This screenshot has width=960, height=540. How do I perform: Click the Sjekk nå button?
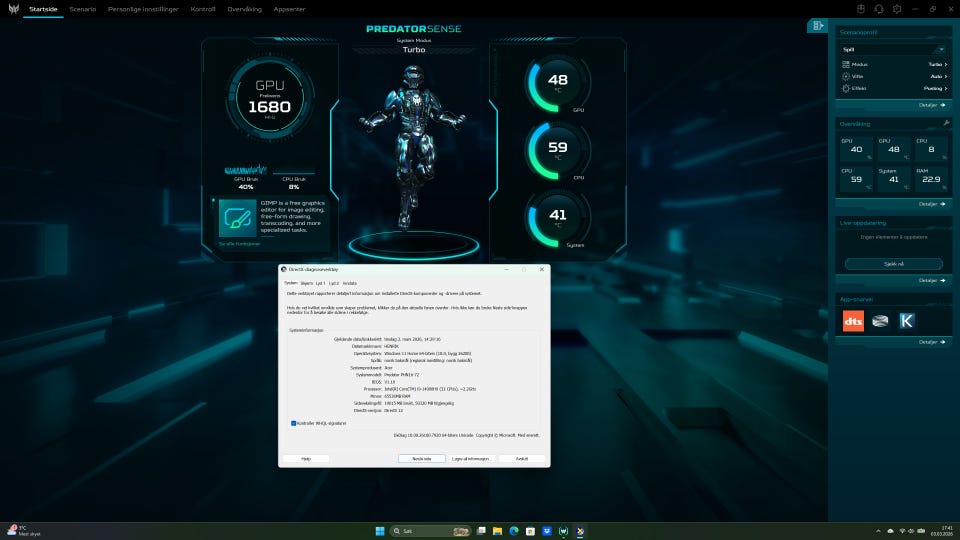[893, 264]
